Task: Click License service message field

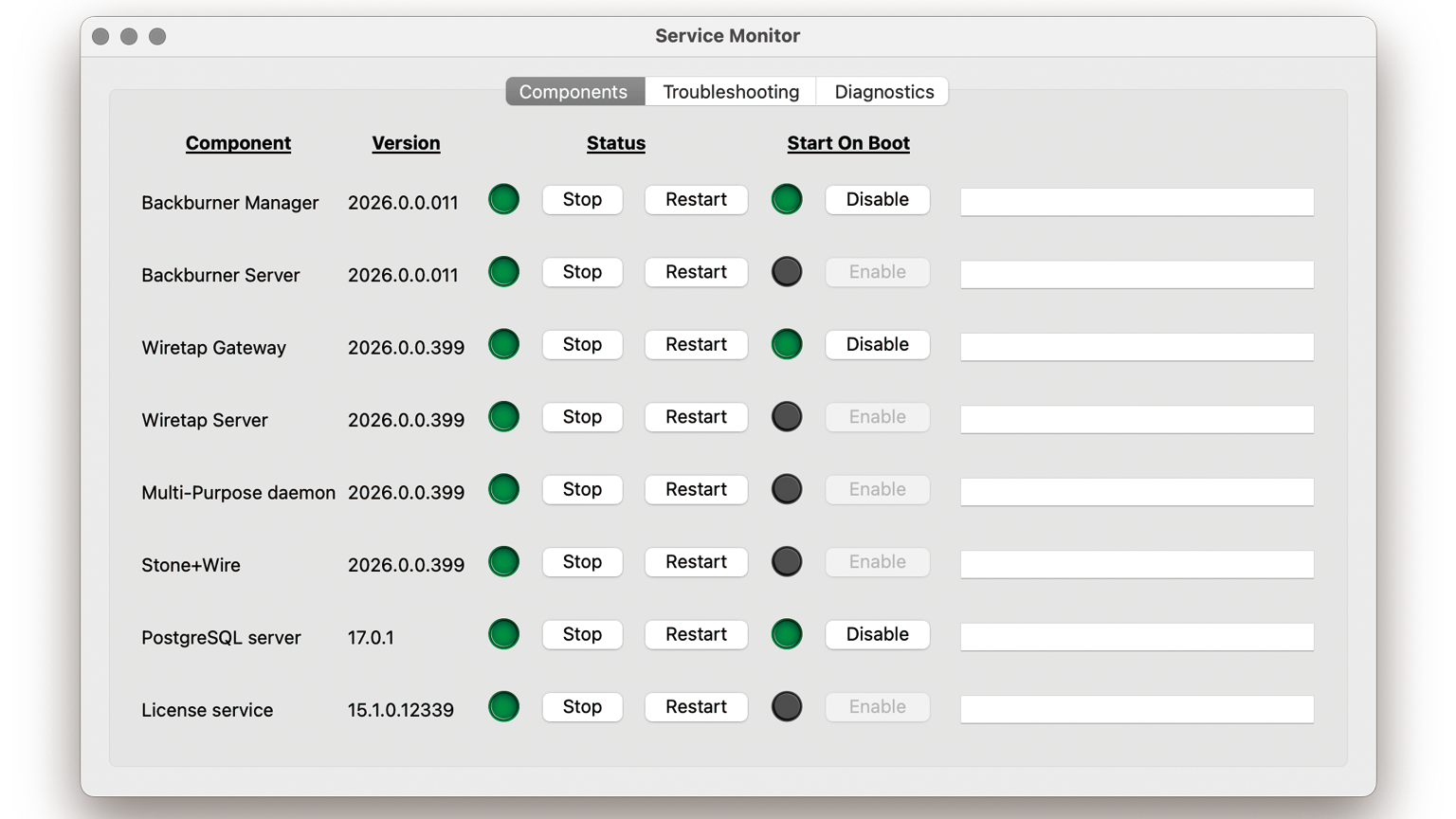Action: point(1137,709)
